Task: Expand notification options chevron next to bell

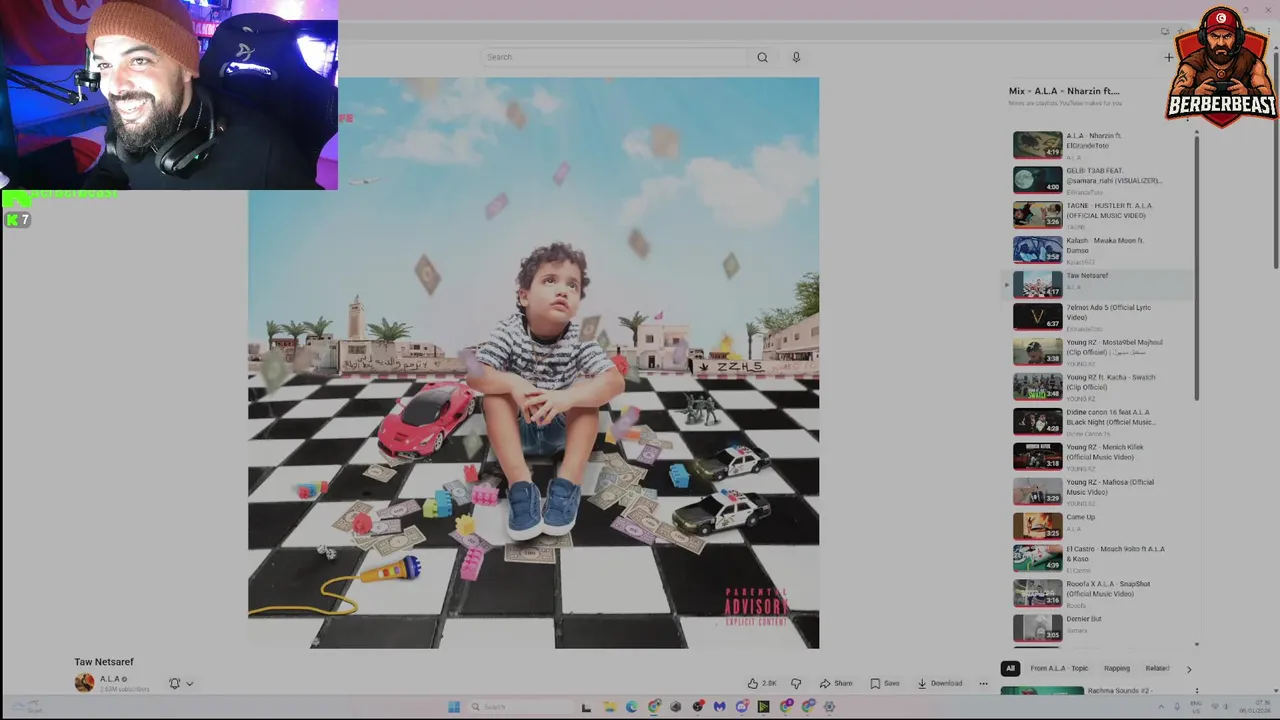Action: pyautogui.click(x=189, y=683)
